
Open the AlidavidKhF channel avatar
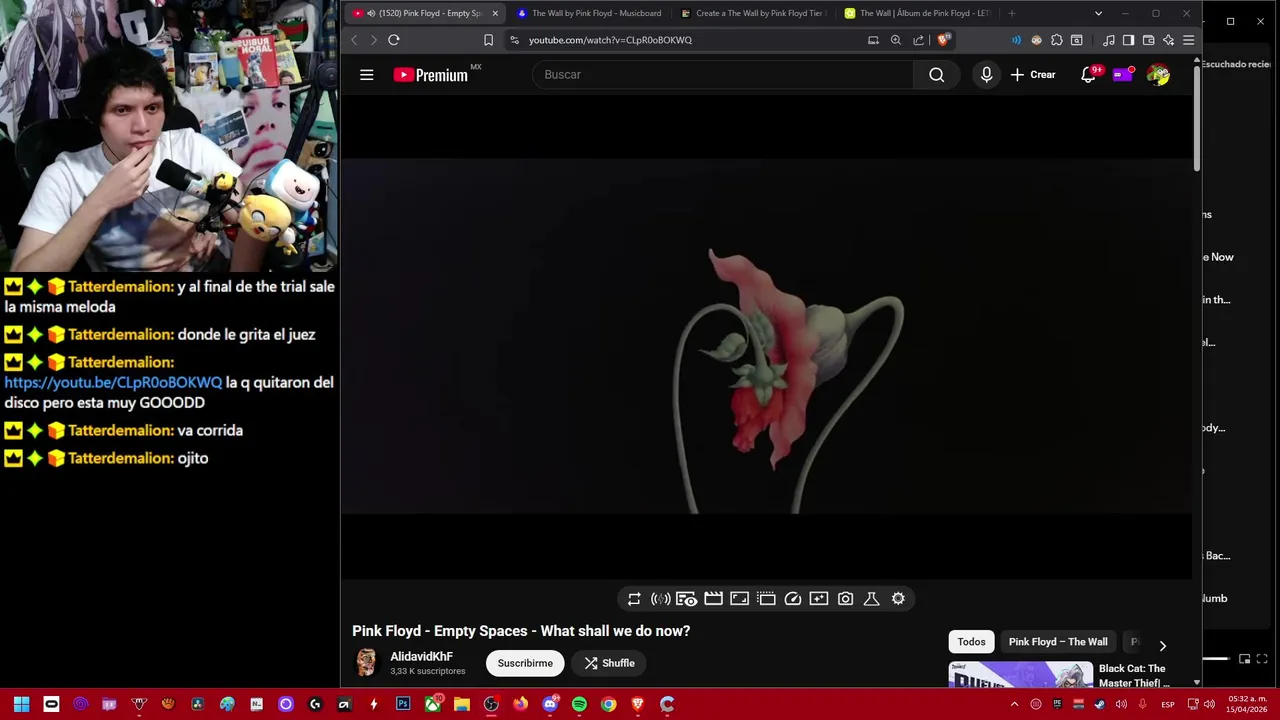366,662
